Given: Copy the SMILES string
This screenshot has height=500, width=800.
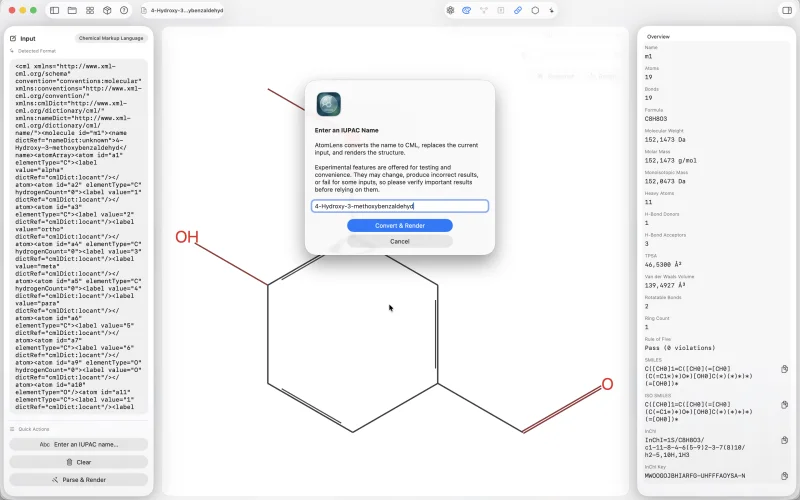Looking at the screenshot, I should (x=784, y=369).
